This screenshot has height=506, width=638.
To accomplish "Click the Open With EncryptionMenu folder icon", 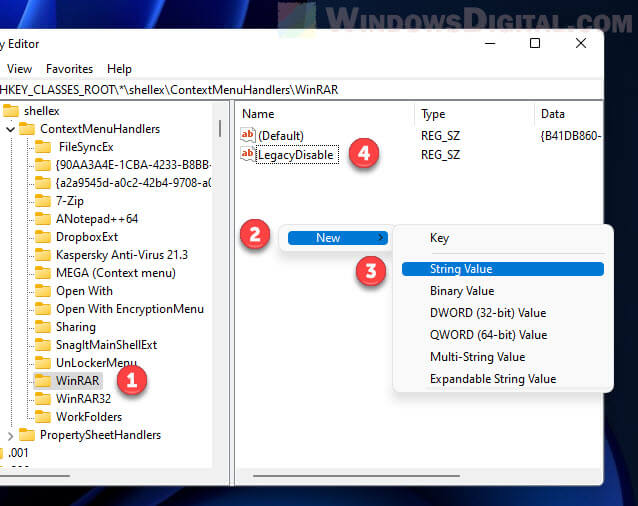I will point(43,309).
